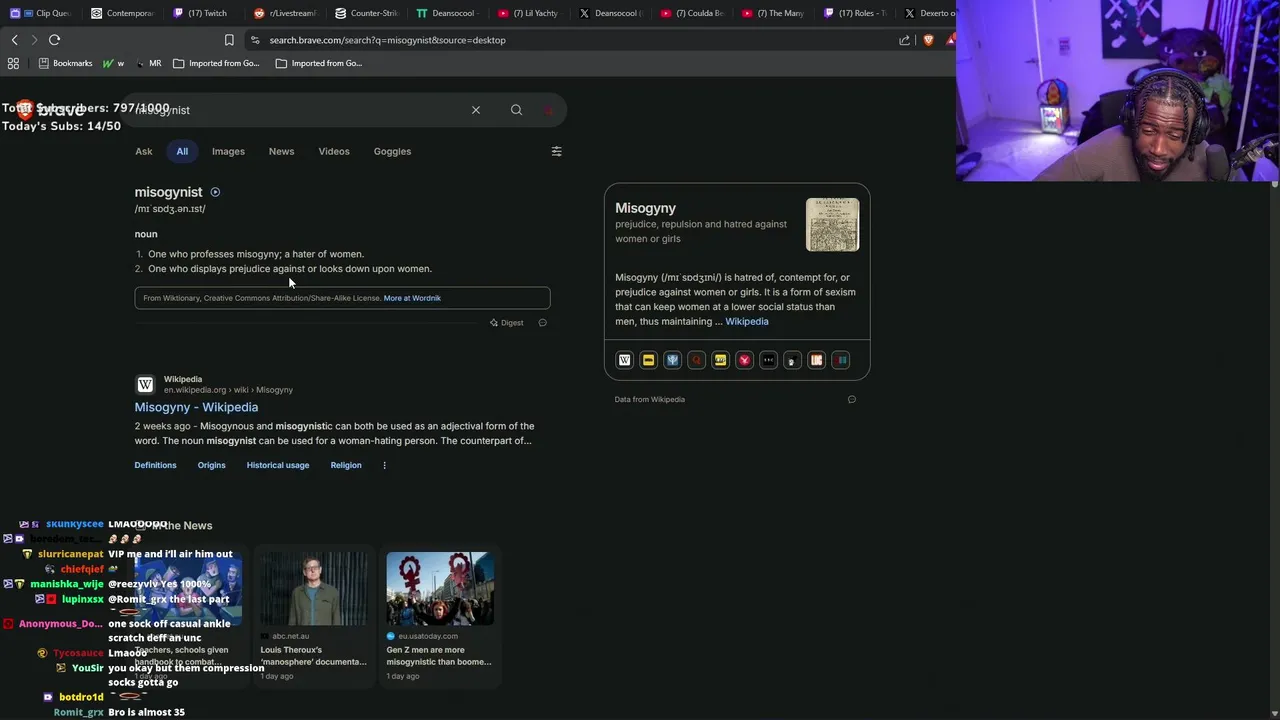Switch to the (7) Lil Yachty YouTube tab

[x=529, y=13]
